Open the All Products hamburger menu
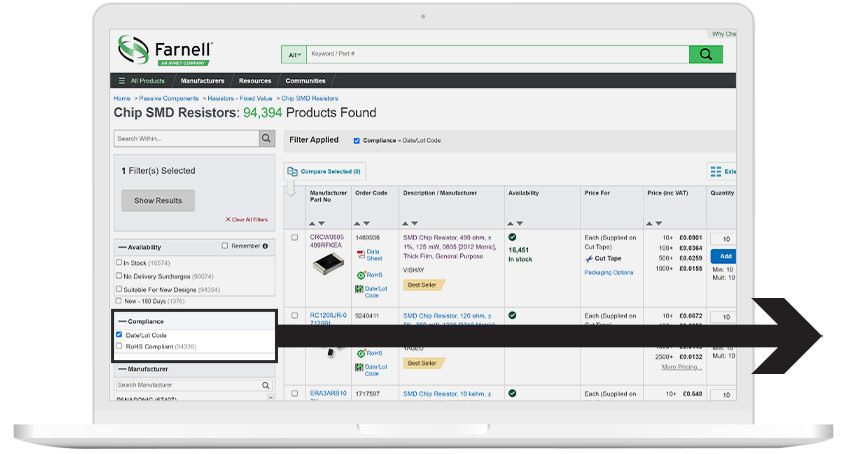Screen dimensions: 850x454 141,81
